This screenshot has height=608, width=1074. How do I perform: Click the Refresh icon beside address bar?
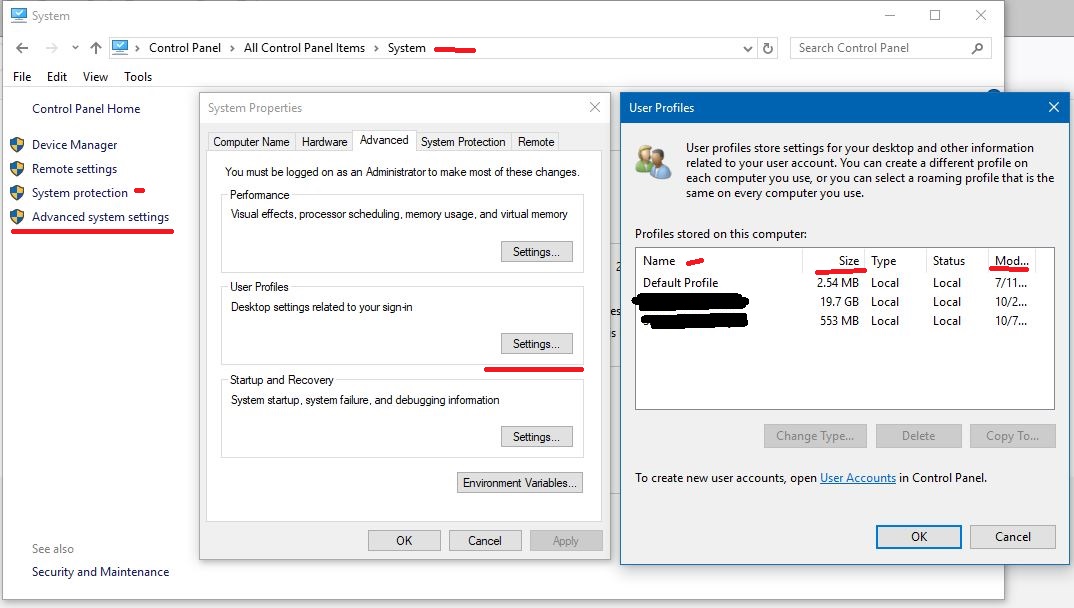tap(768, 49)
